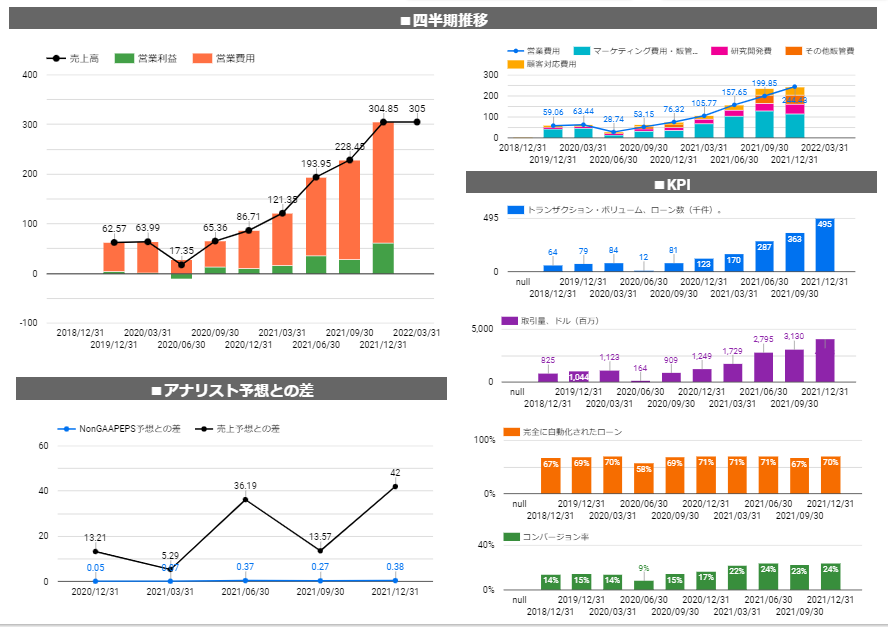Click the blue bar labeled 287

[x=764, y=256]
